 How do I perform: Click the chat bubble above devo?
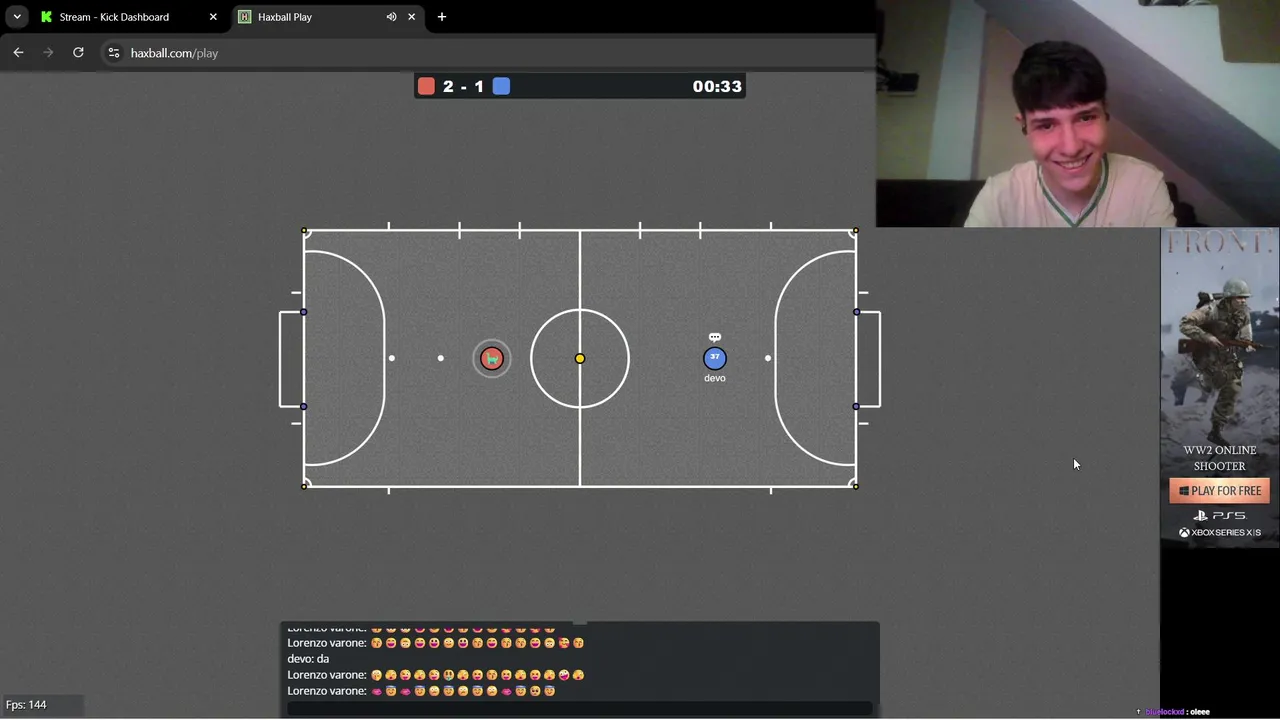coord(714,337)
